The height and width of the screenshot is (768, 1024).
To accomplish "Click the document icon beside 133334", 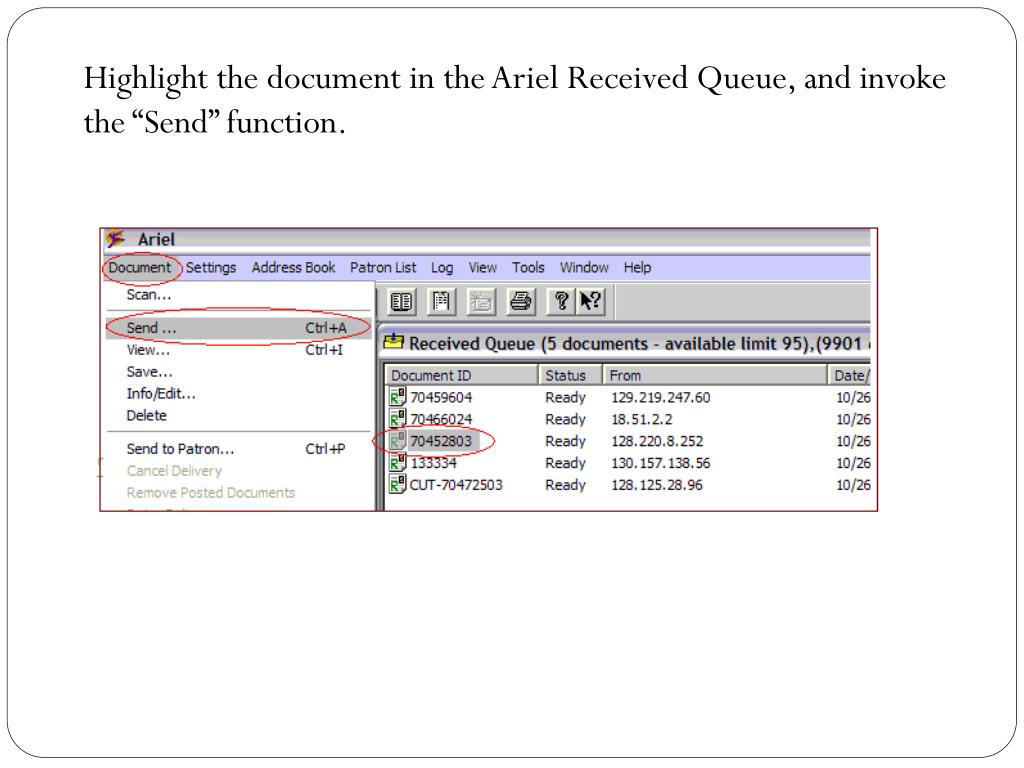I will click(x=398, y=463).
